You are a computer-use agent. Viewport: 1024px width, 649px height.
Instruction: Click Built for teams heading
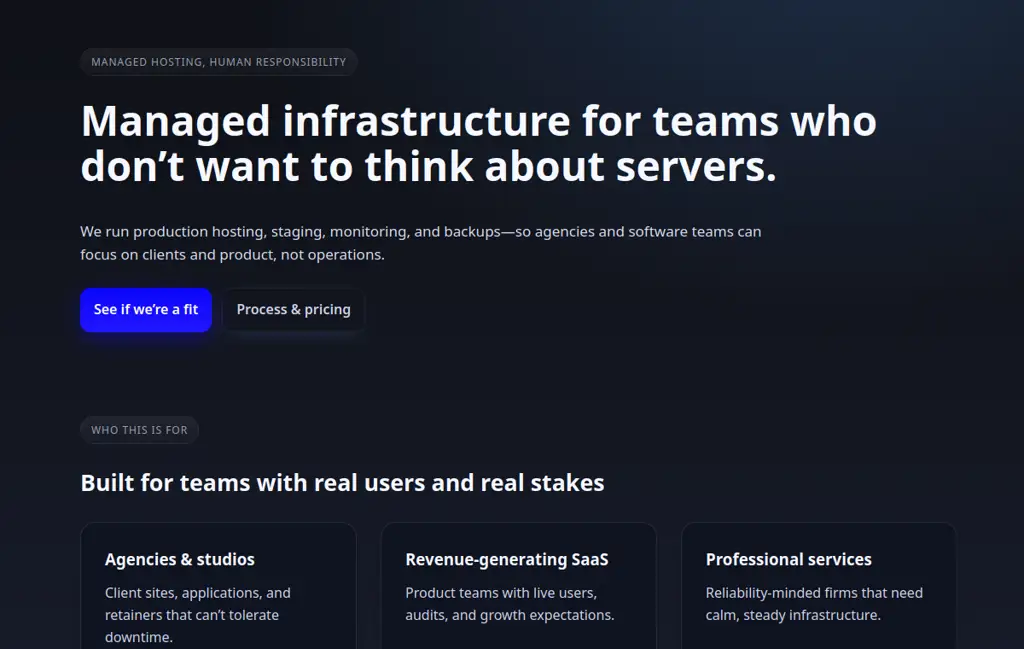click(342, 482)
